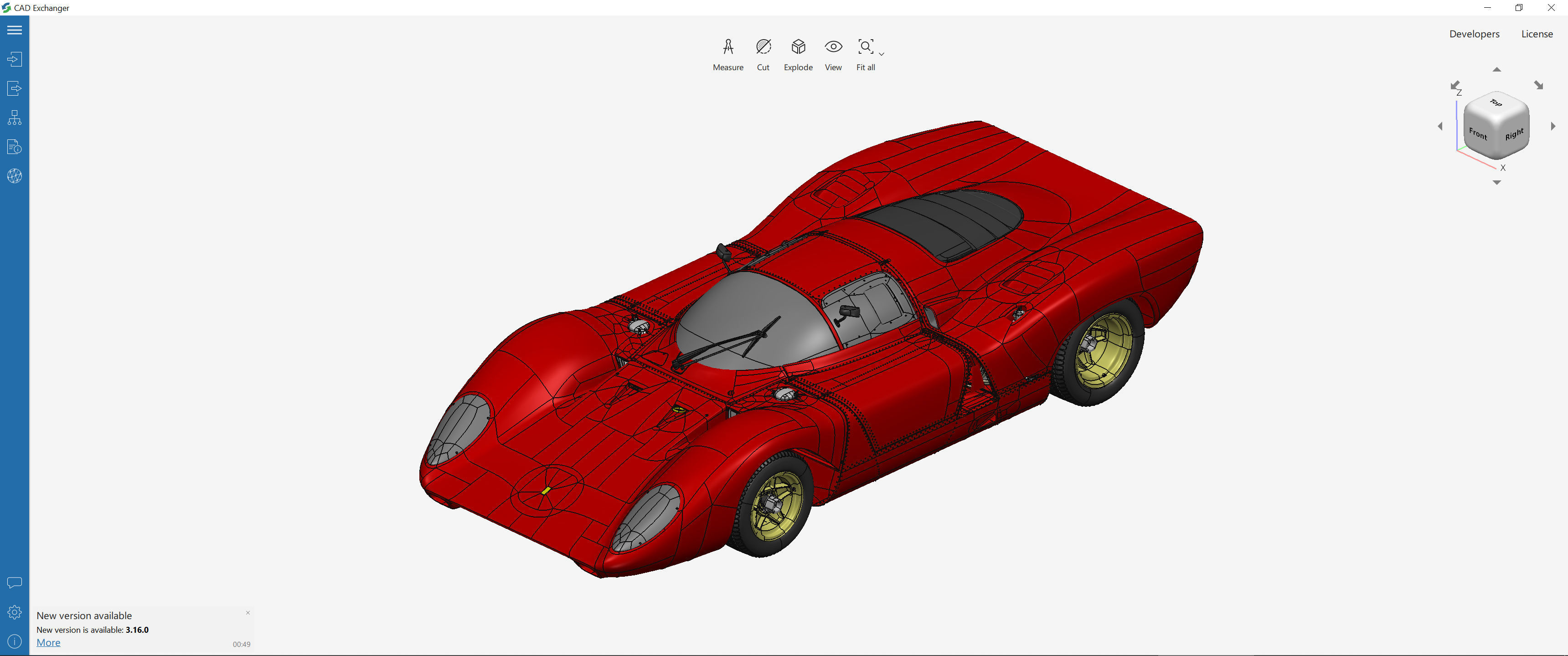Click the Top face of view cube
The width and height of the screenshot is (1568, 656).
1496,103
